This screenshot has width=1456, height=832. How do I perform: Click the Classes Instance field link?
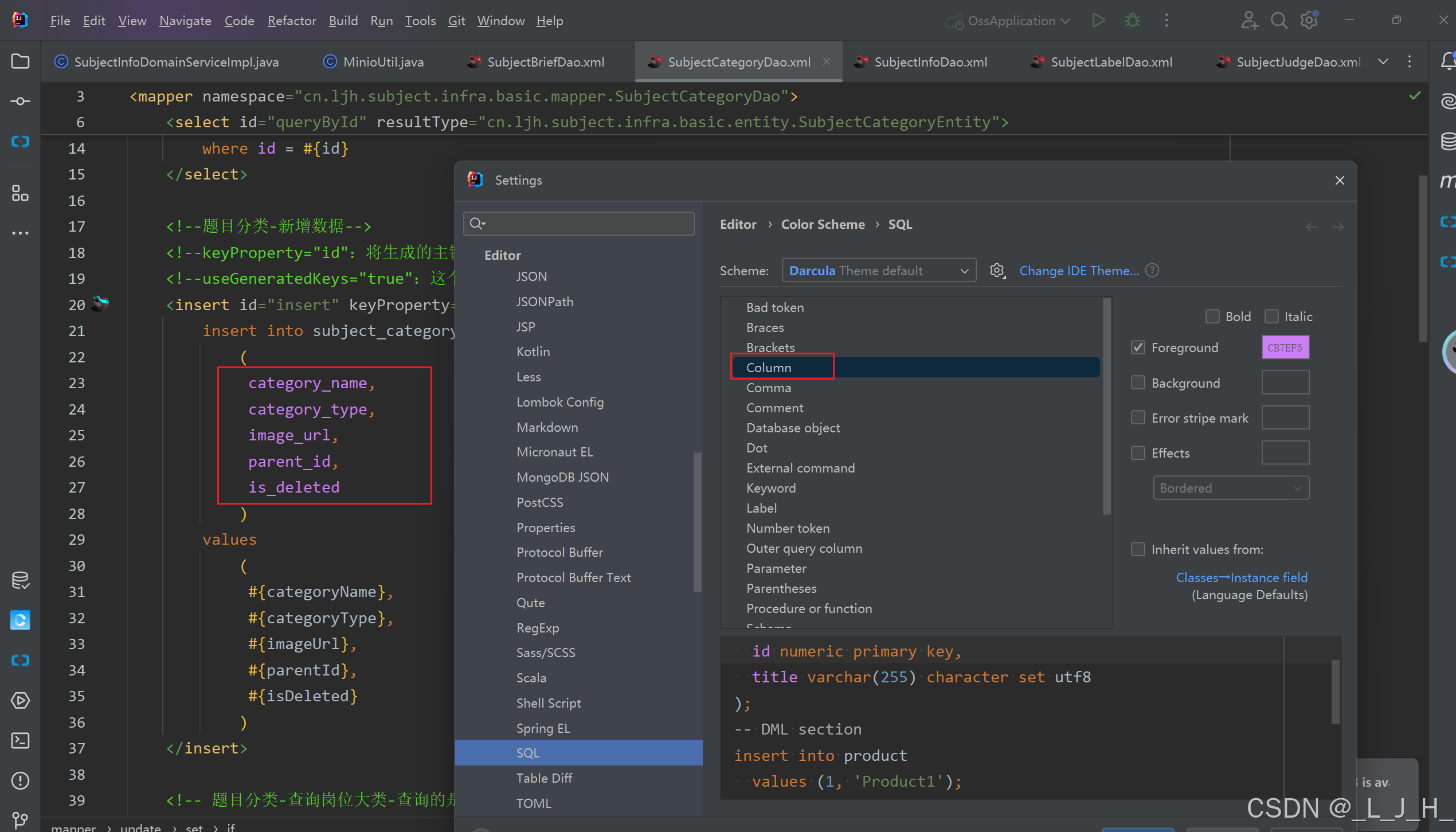(x=1242, y=577)
